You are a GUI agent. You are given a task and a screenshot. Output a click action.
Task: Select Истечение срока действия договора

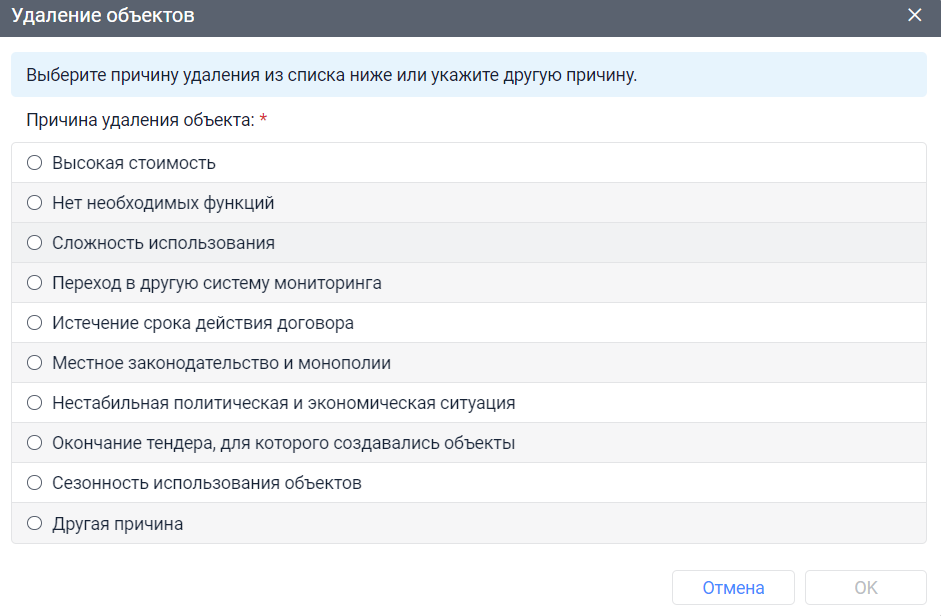34,322
